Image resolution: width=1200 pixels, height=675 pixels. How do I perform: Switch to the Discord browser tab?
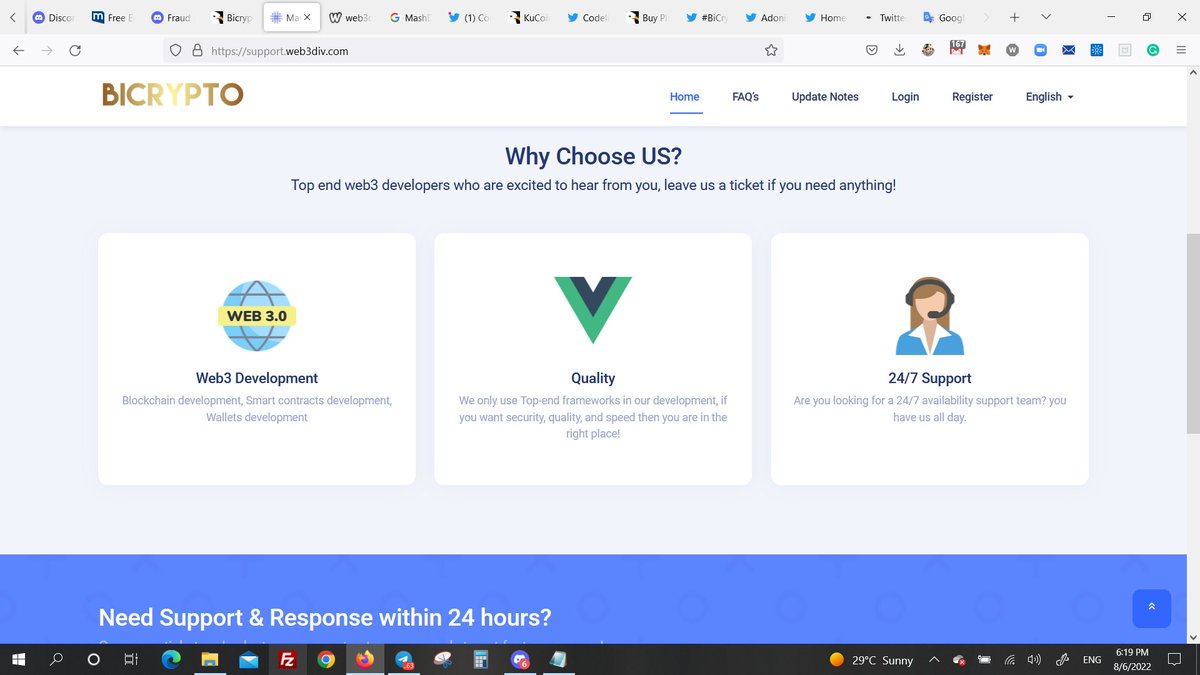click(x=53, y=18)
